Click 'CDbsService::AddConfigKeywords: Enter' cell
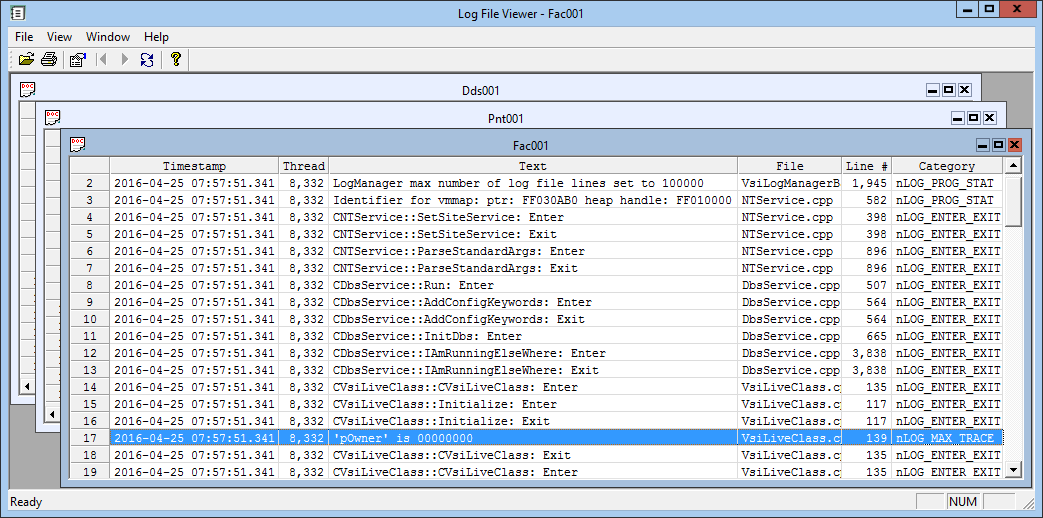 pyautogui.click(x=534, y=303)
